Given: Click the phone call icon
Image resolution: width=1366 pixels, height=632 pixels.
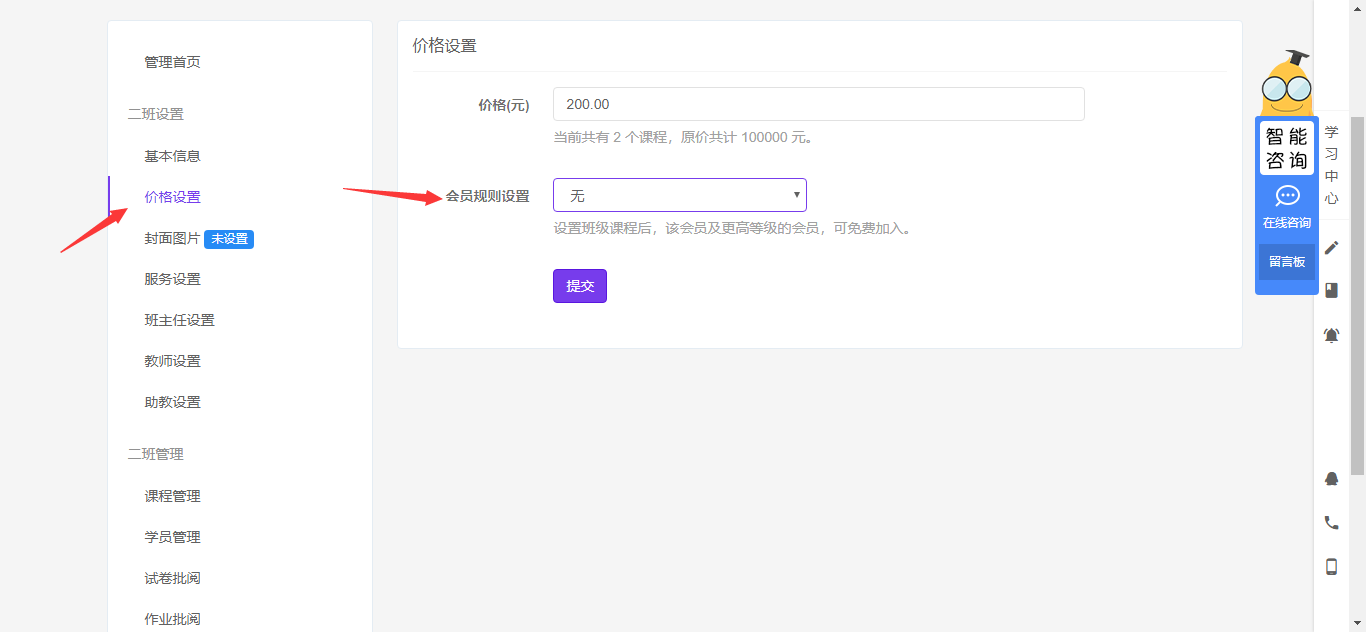Looking at the screenshot, I should [x=1331, y=522].
